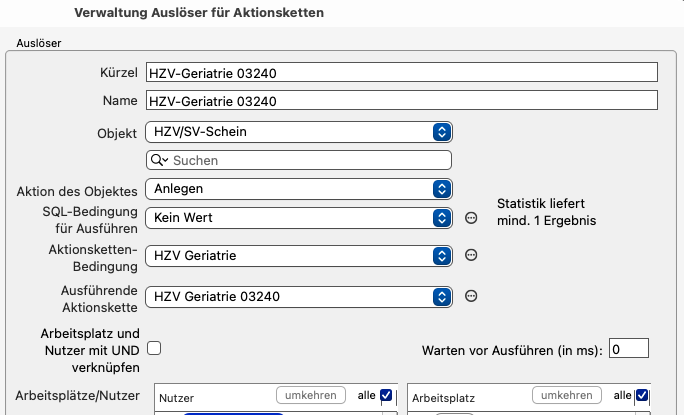Open ellipsis options beside Ausführende Aktionskette
Image resolution: width=684 pixels, height=415 pixels.
tap(471, 296)
